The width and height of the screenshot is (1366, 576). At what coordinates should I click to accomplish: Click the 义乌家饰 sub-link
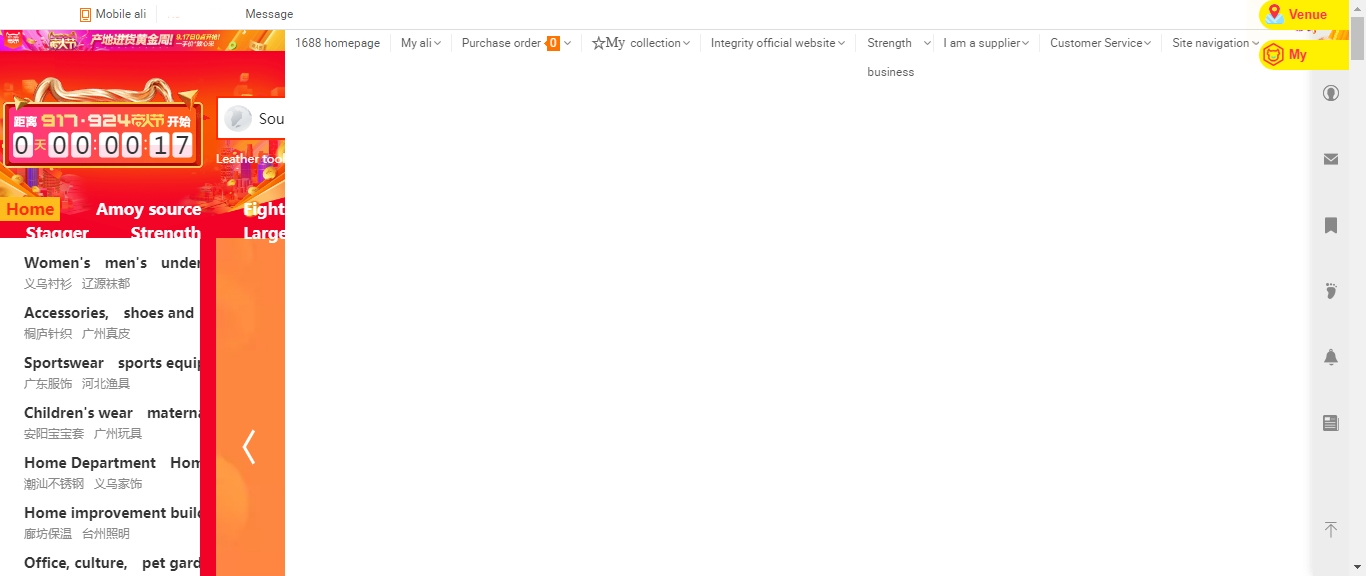118,484
